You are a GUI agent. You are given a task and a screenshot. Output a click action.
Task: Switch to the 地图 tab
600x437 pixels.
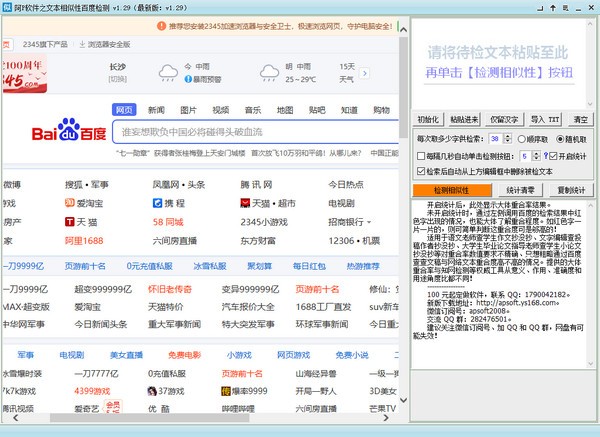285,110
